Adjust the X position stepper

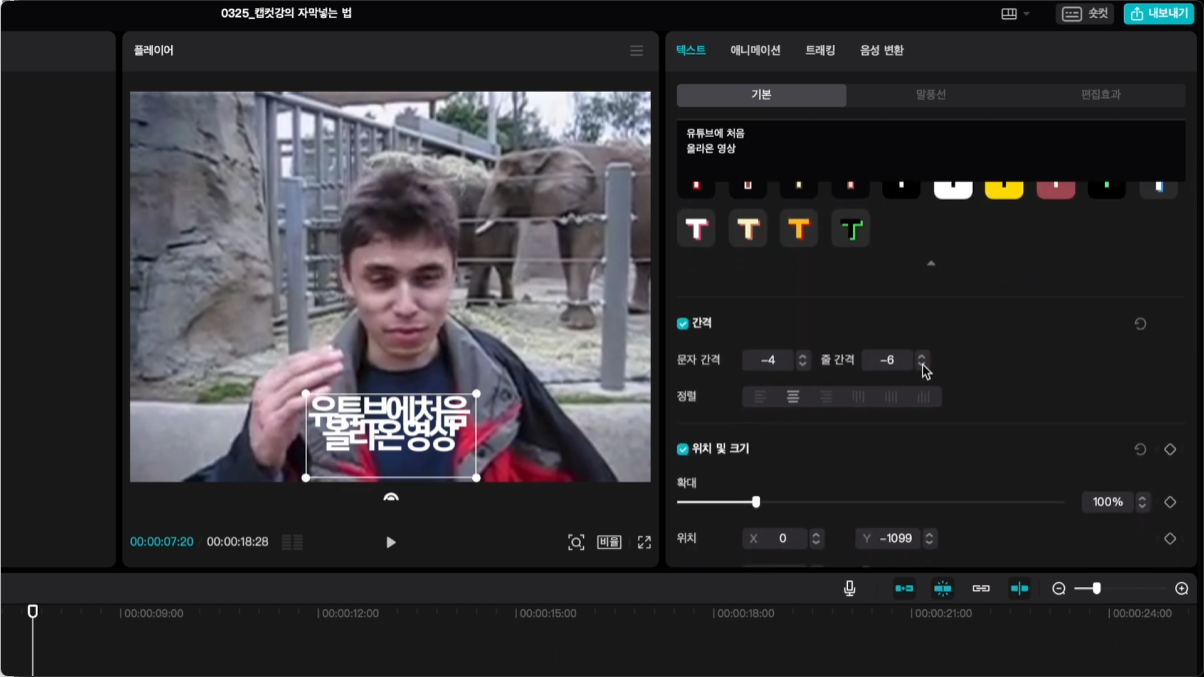pyautogui.click(x=816, y=538)
